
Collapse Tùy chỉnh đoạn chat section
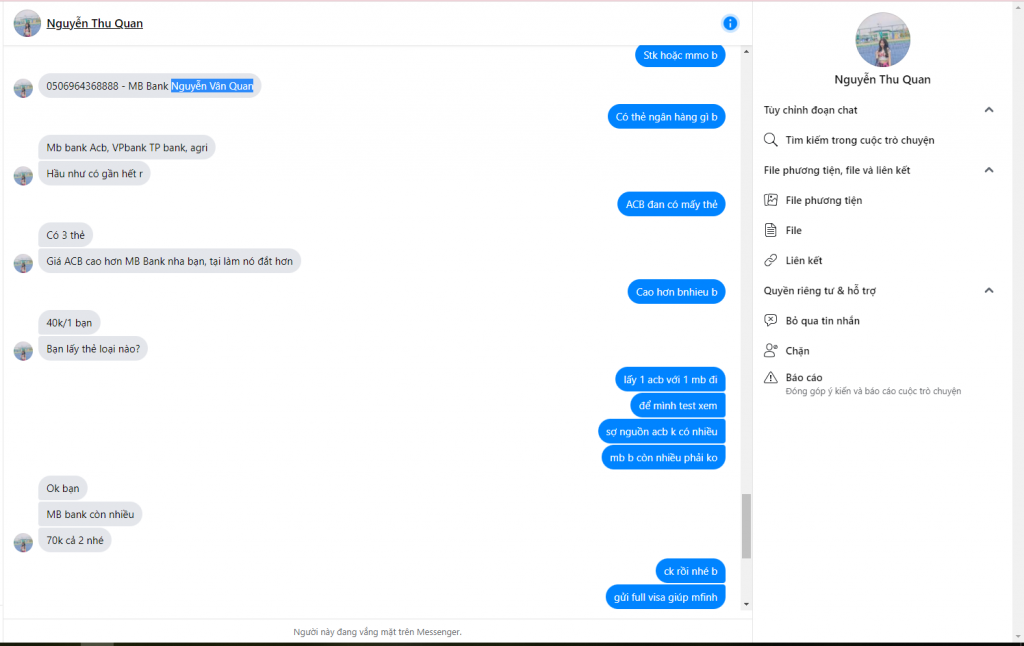click(989, 110)
